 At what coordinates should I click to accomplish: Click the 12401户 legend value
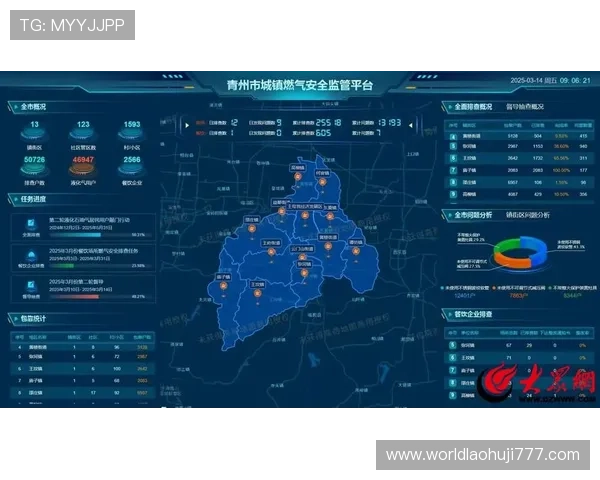pos(465,296)
